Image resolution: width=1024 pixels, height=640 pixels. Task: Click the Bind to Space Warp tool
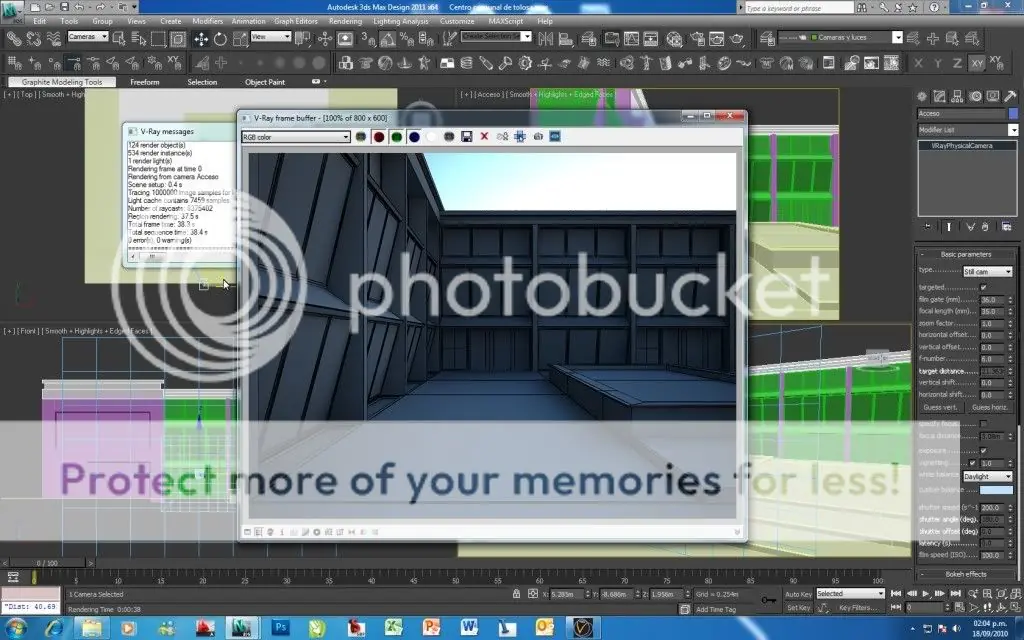point(54,39)
